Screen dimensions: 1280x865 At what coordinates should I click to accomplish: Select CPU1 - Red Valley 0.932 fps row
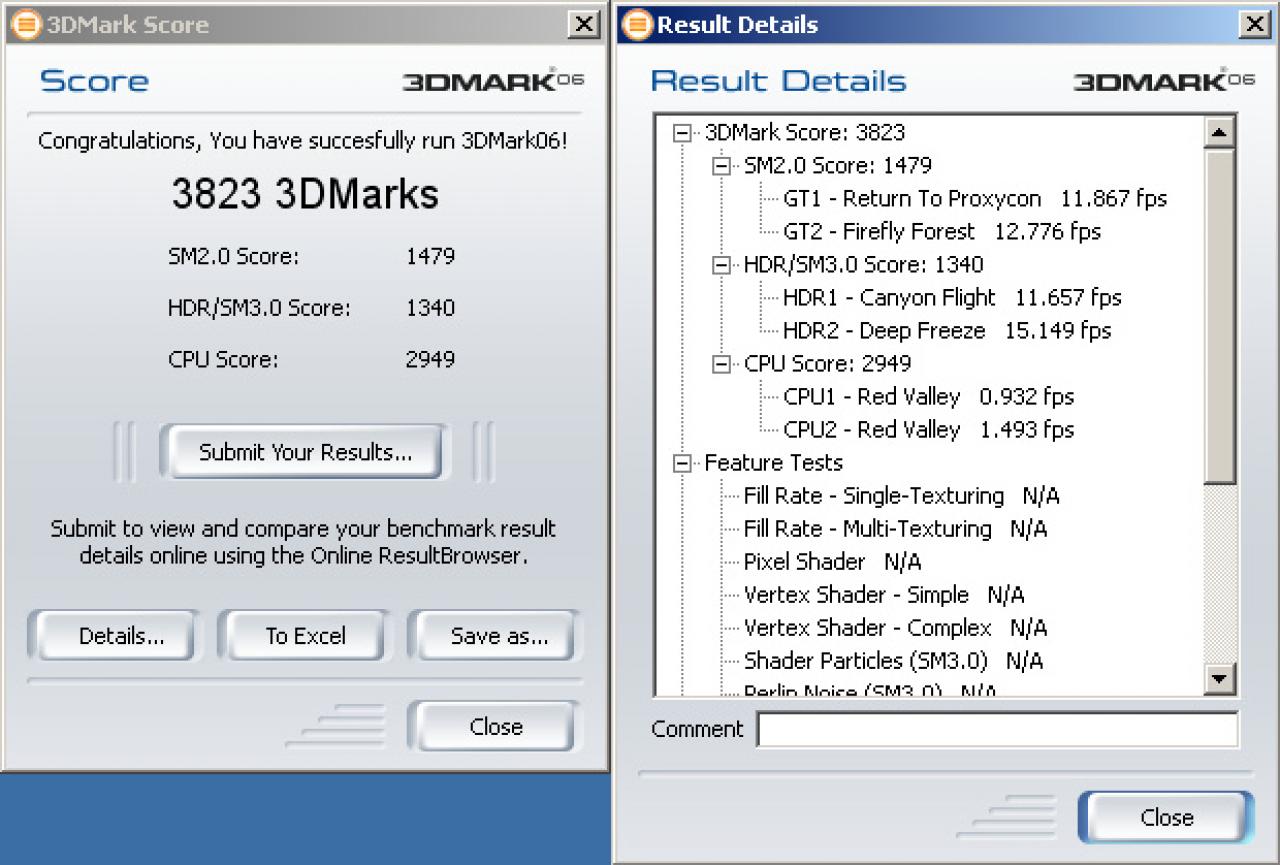tap(929, 396)
